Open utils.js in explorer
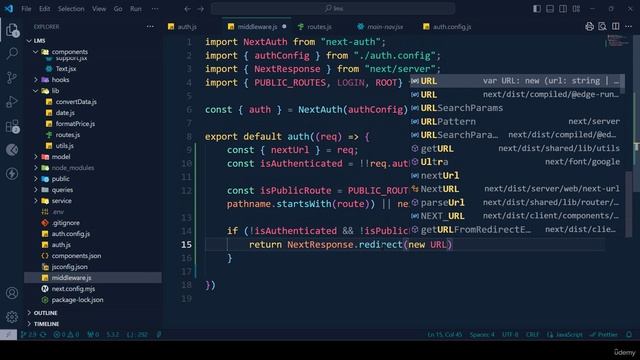Image resolution: width=640 pixels, height=360 pixels. [64, 146]
